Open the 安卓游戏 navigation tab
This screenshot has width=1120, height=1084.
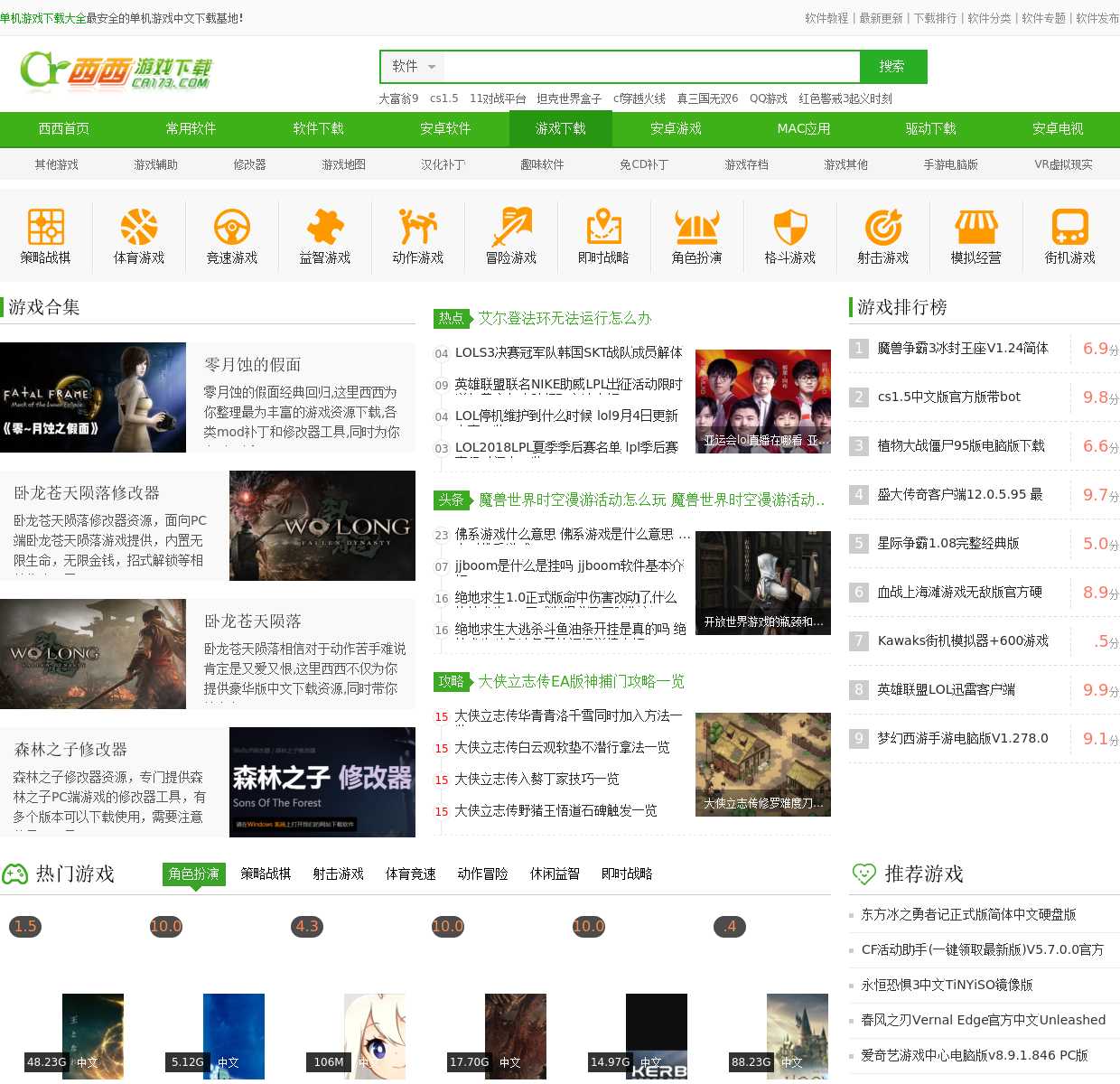676,129
